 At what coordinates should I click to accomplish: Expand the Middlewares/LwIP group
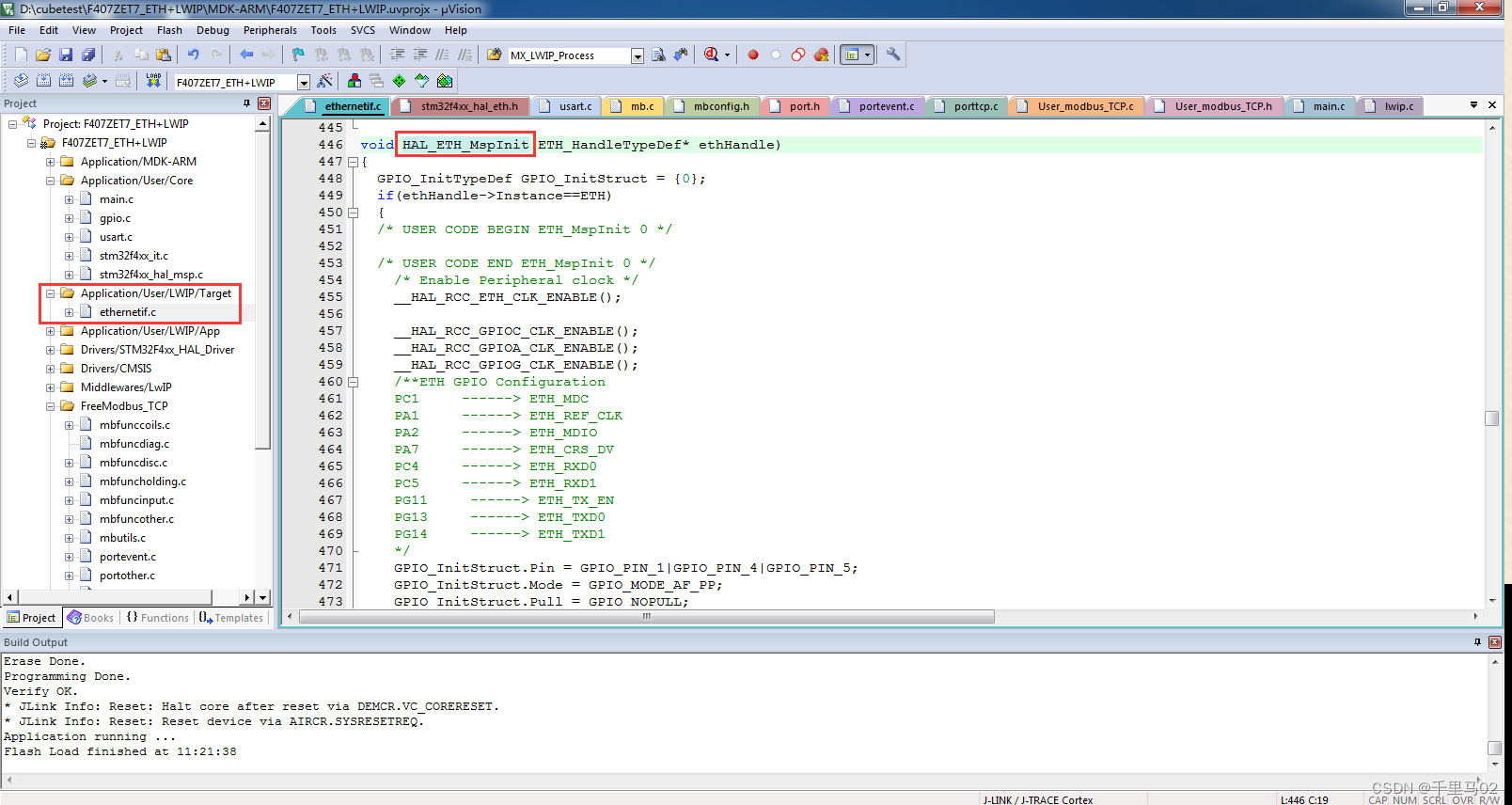click(x=51, y=387)
